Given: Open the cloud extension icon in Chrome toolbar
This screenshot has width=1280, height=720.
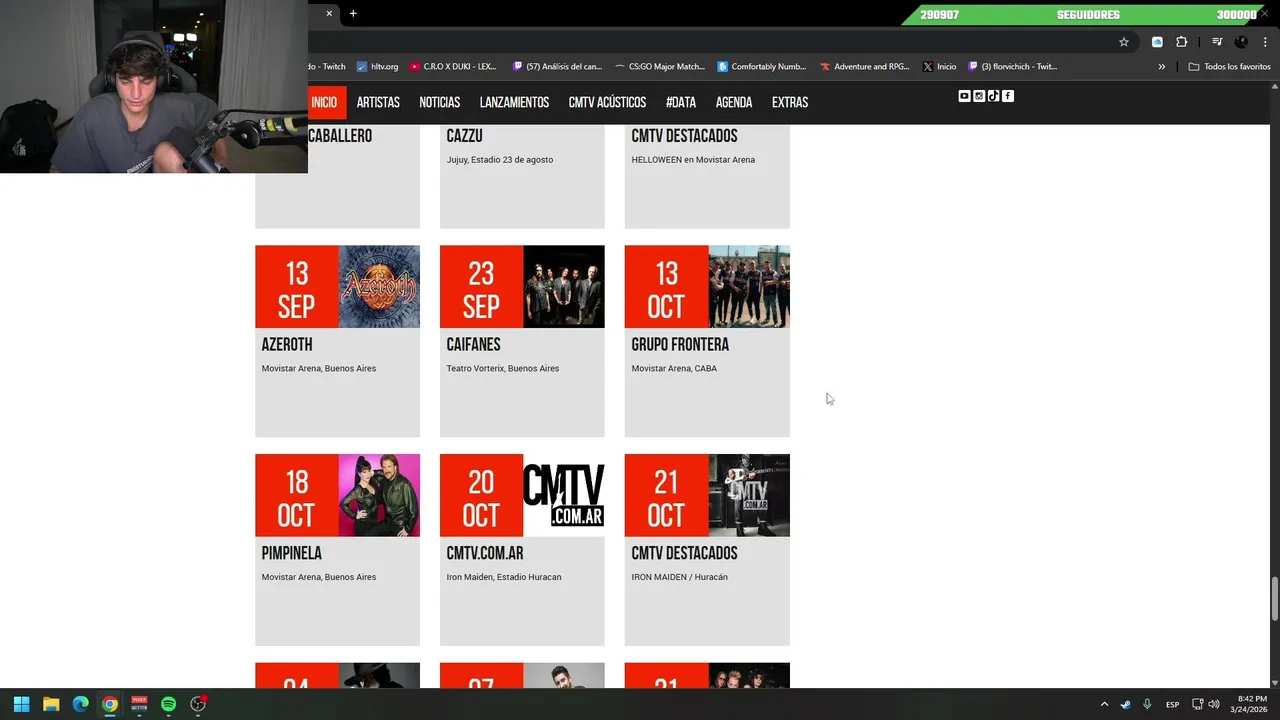Looking at the screenshot, I should [x=1157, y=42].
